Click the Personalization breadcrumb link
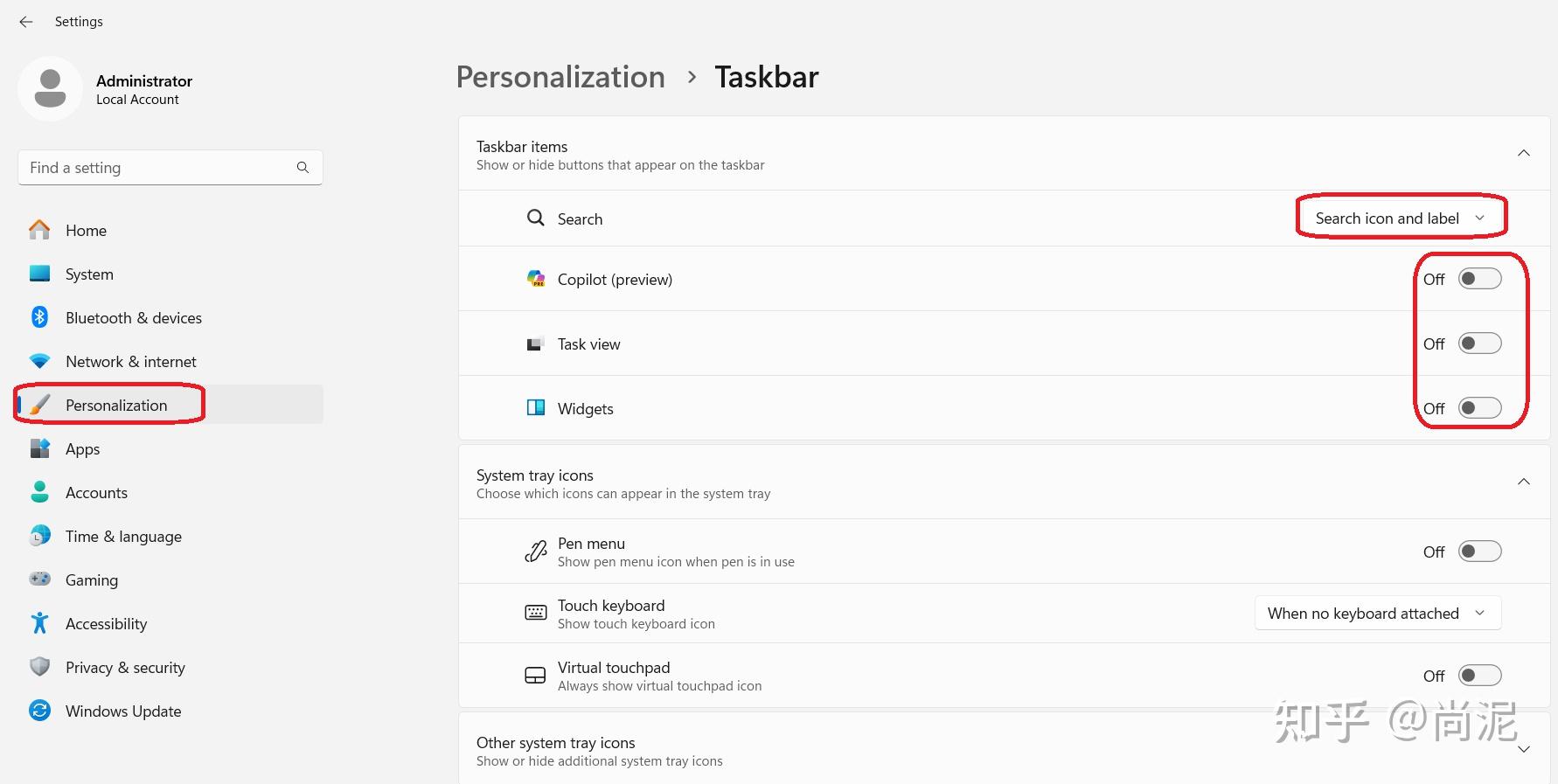The image size is (1558, 784). [x=560, y=77]
